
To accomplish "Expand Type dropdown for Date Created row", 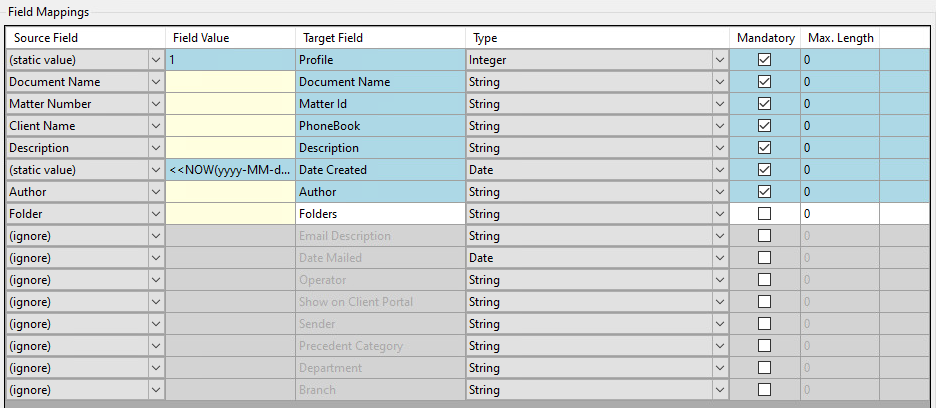I will (720, 170).
